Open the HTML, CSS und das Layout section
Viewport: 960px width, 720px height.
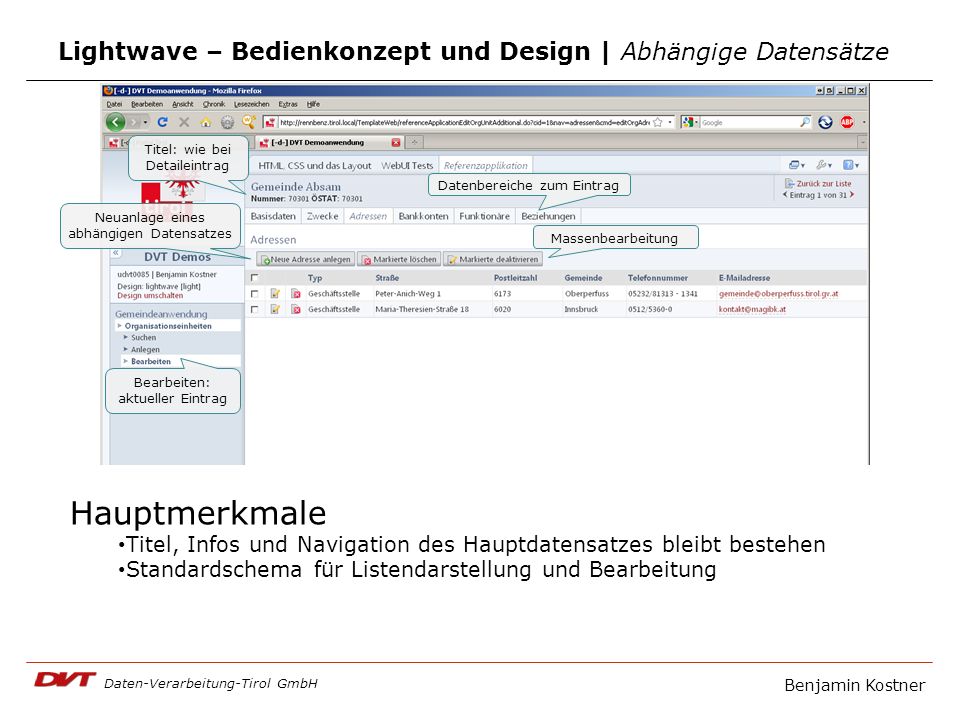[315, 165]
